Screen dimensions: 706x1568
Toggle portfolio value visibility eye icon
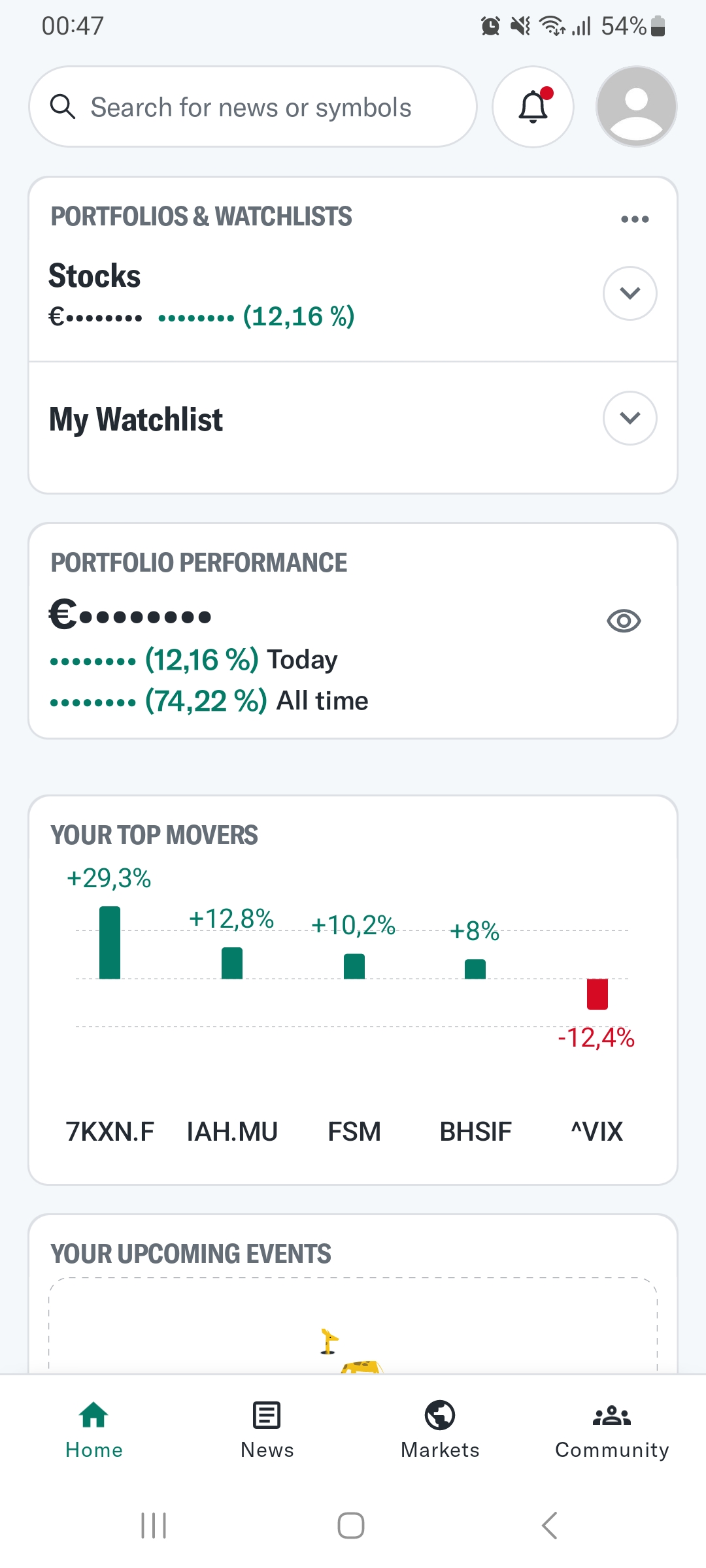point(624,621)
